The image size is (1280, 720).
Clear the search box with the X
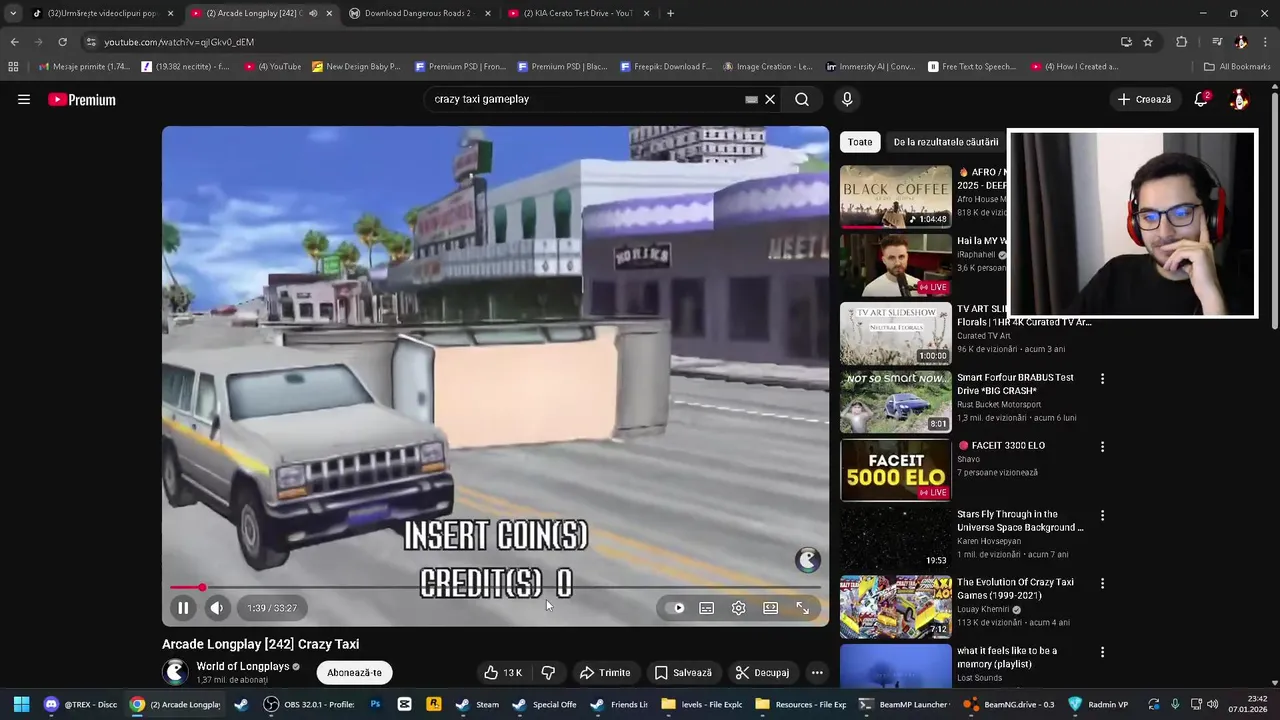tap(770, 99)
